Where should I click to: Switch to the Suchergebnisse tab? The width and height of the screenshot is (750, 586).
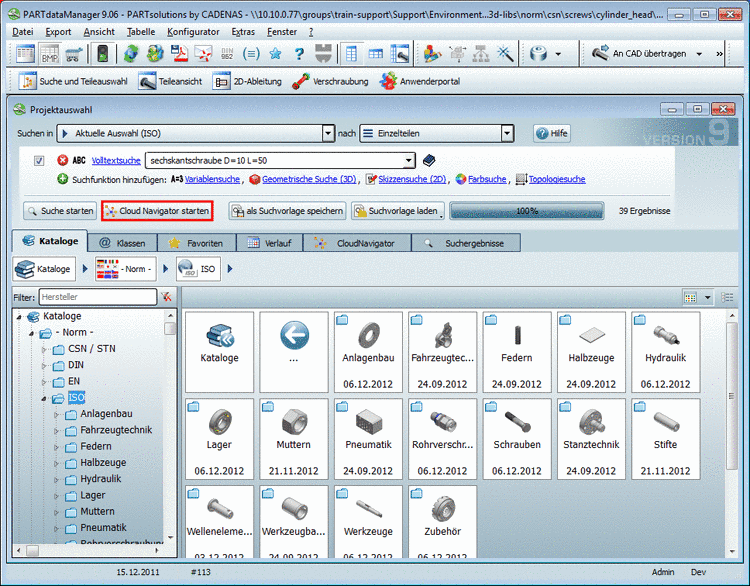466,243
